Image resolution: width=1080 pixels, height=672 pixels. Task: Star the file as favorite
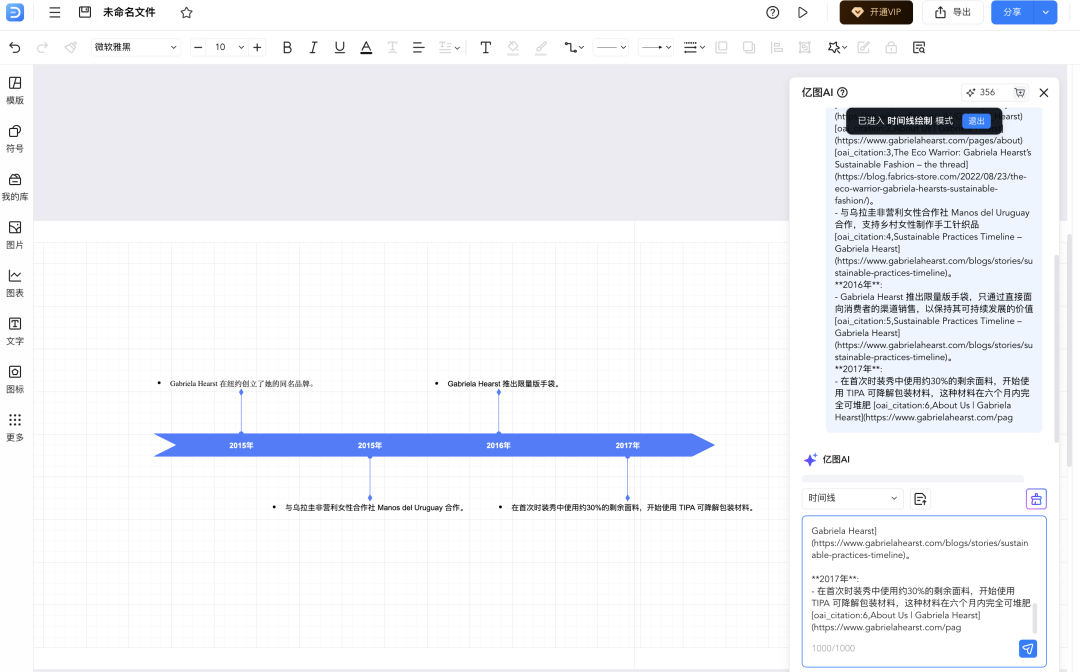coord(187,12)
